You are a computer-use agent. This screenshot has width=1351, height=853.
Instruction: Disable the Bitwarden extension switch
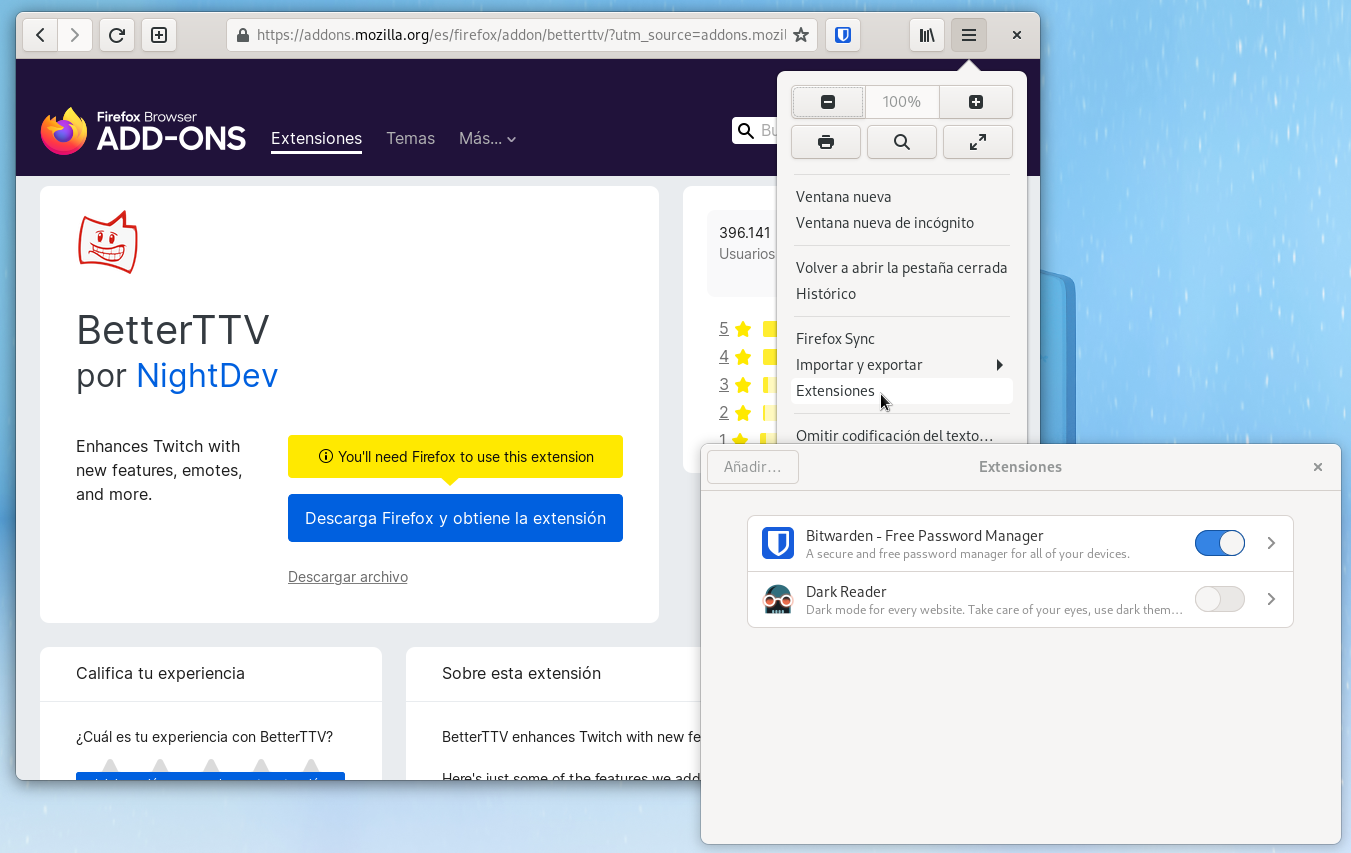point(1220,542)
